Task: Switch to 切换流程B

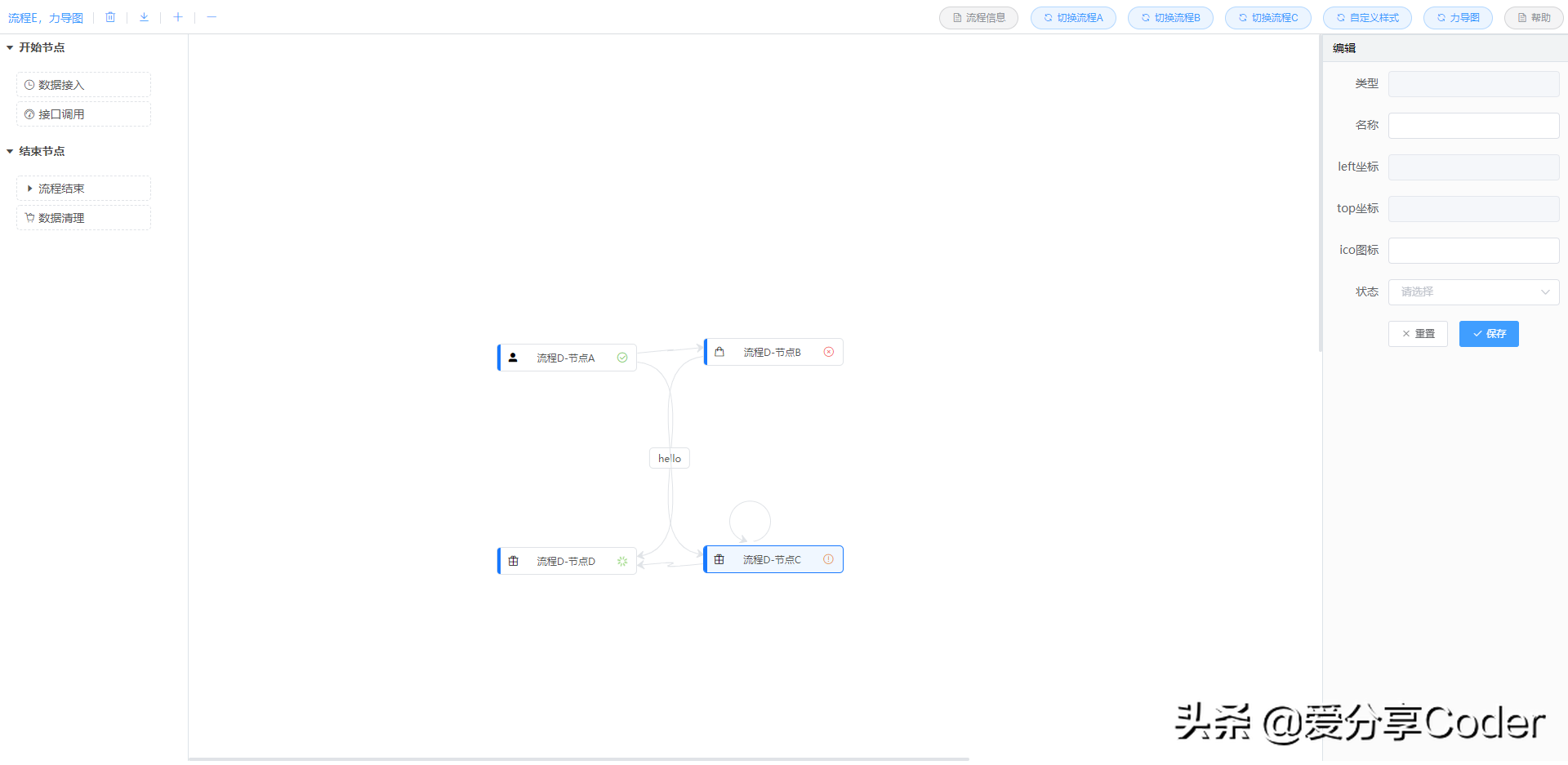Action: pyautogui.click(x=1170, y=18)
